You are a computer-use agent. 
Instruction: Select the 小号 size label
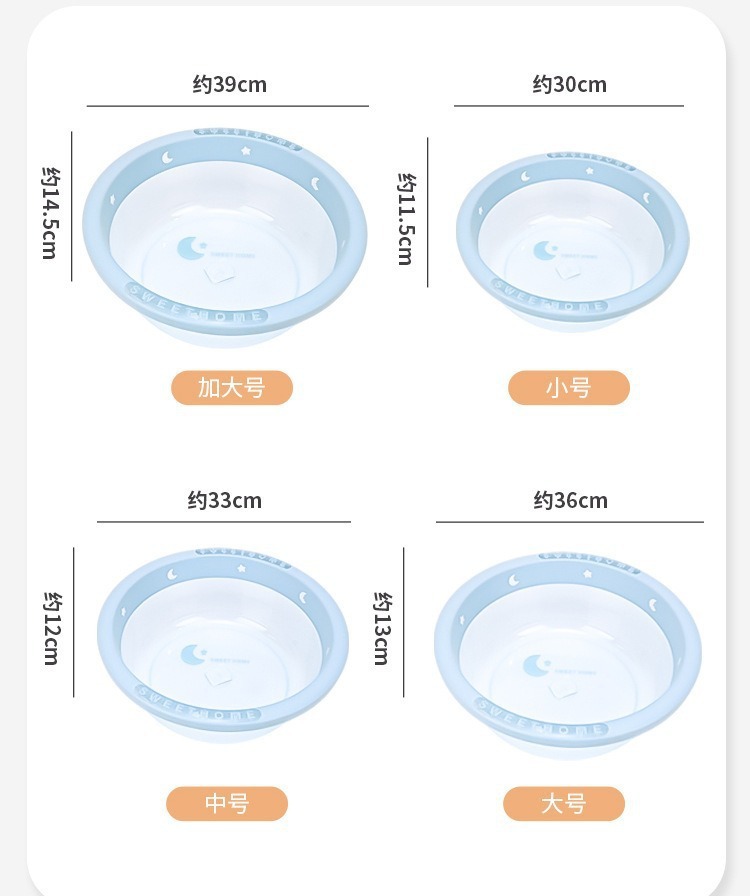(568, 388)
